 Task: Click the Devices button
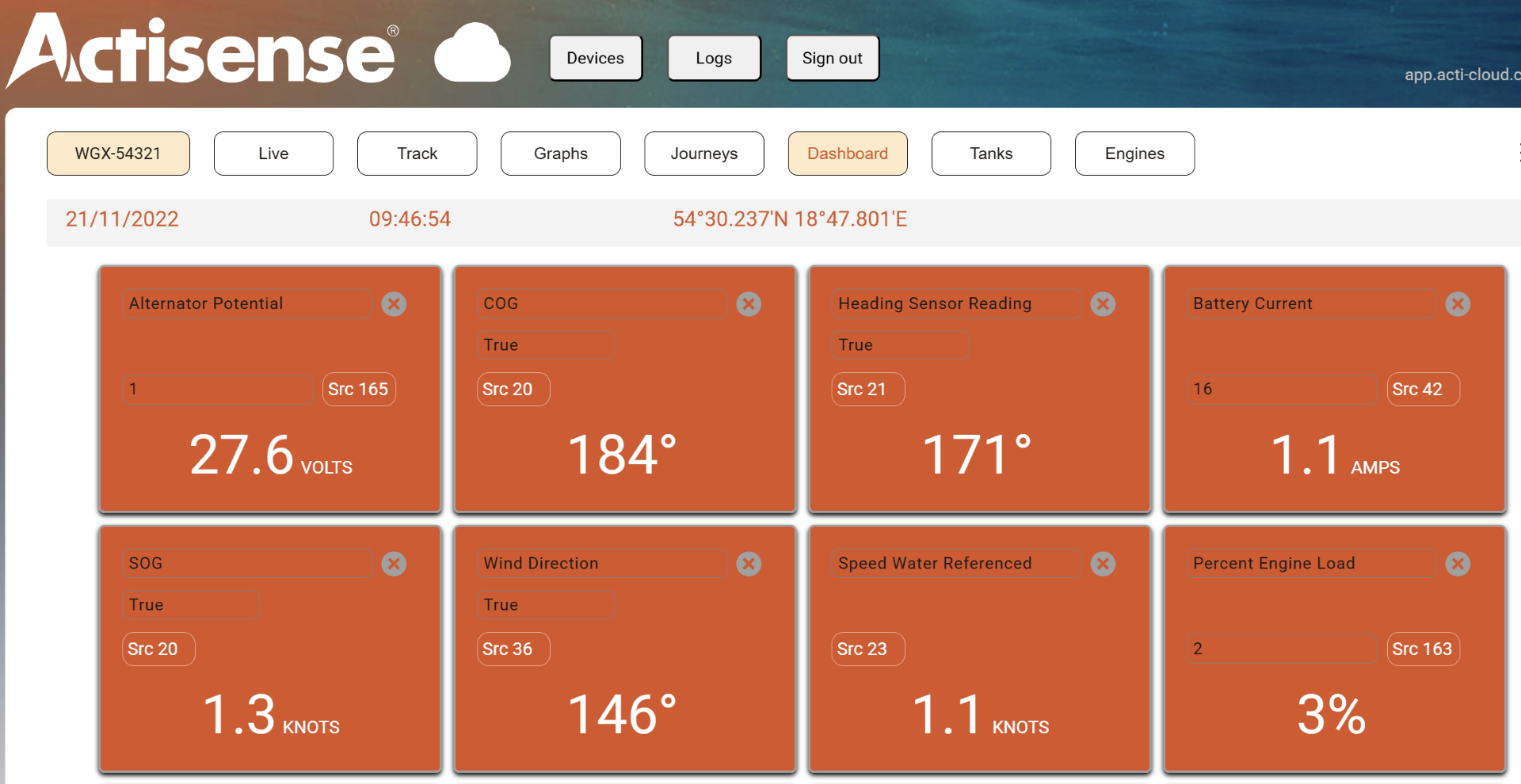[x=596, y=59]
